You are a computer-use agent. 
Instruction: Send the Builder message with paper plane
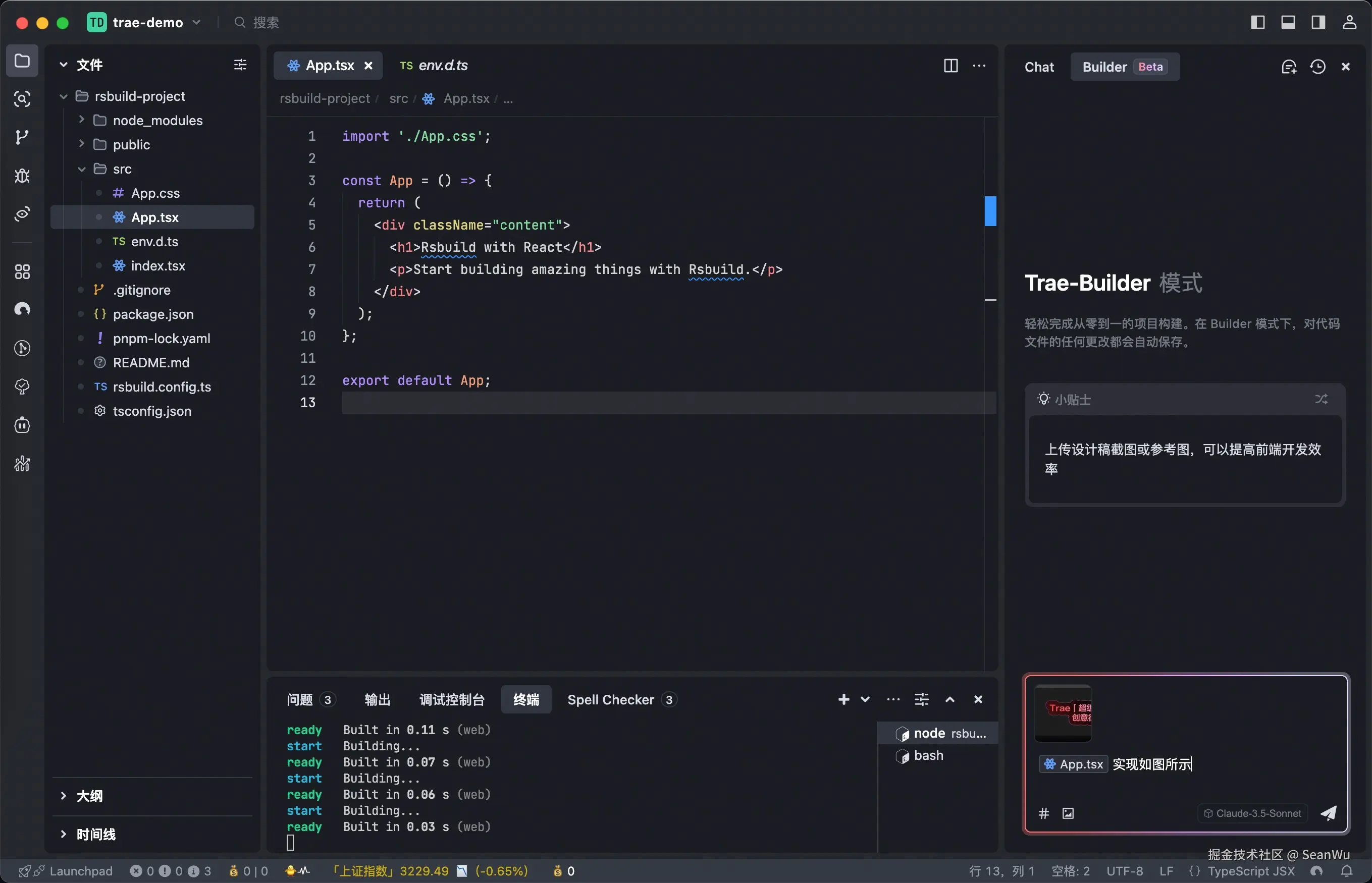1329,813
